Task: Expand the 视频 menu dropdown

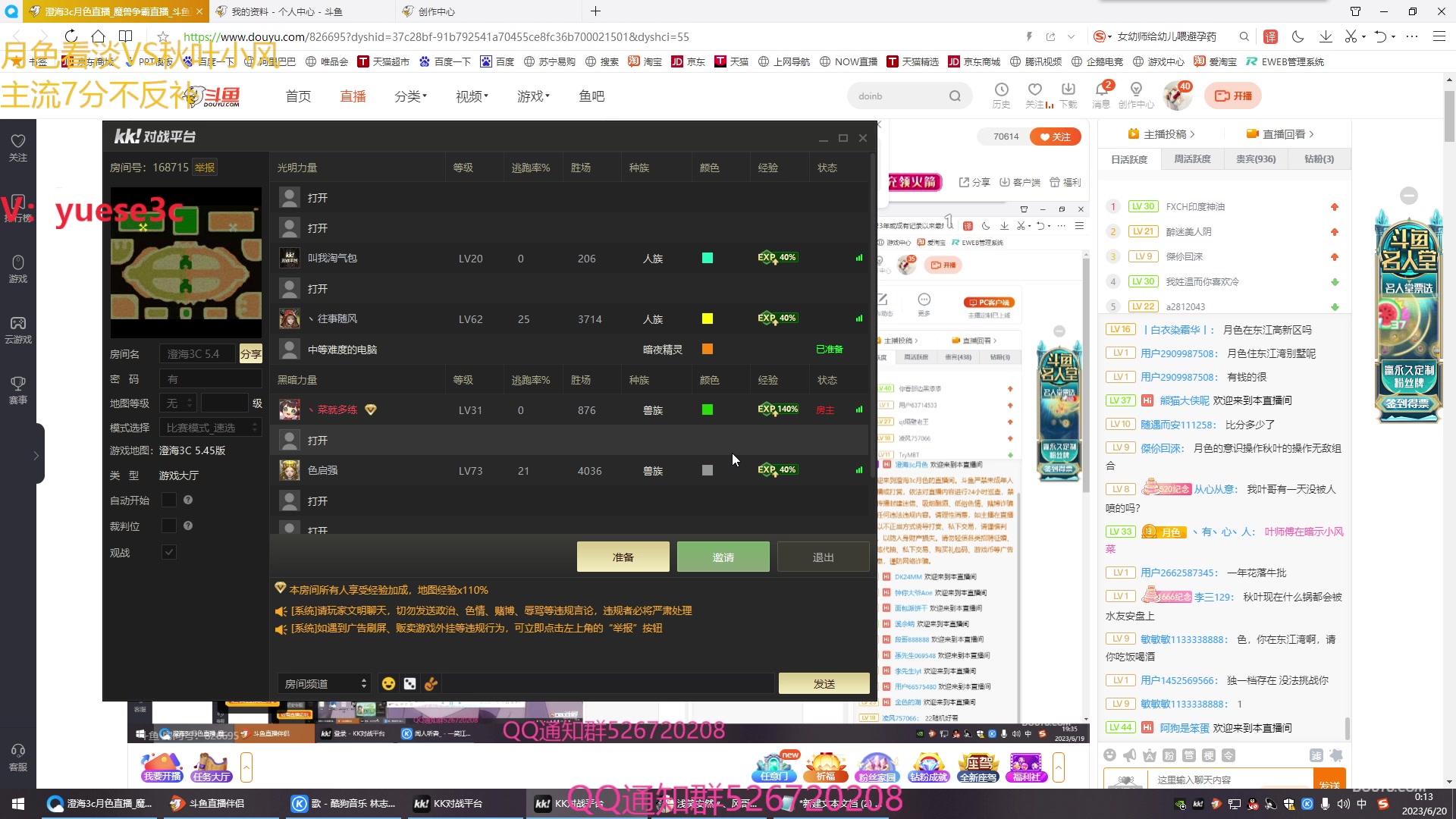Action: [x=472, y=96]
